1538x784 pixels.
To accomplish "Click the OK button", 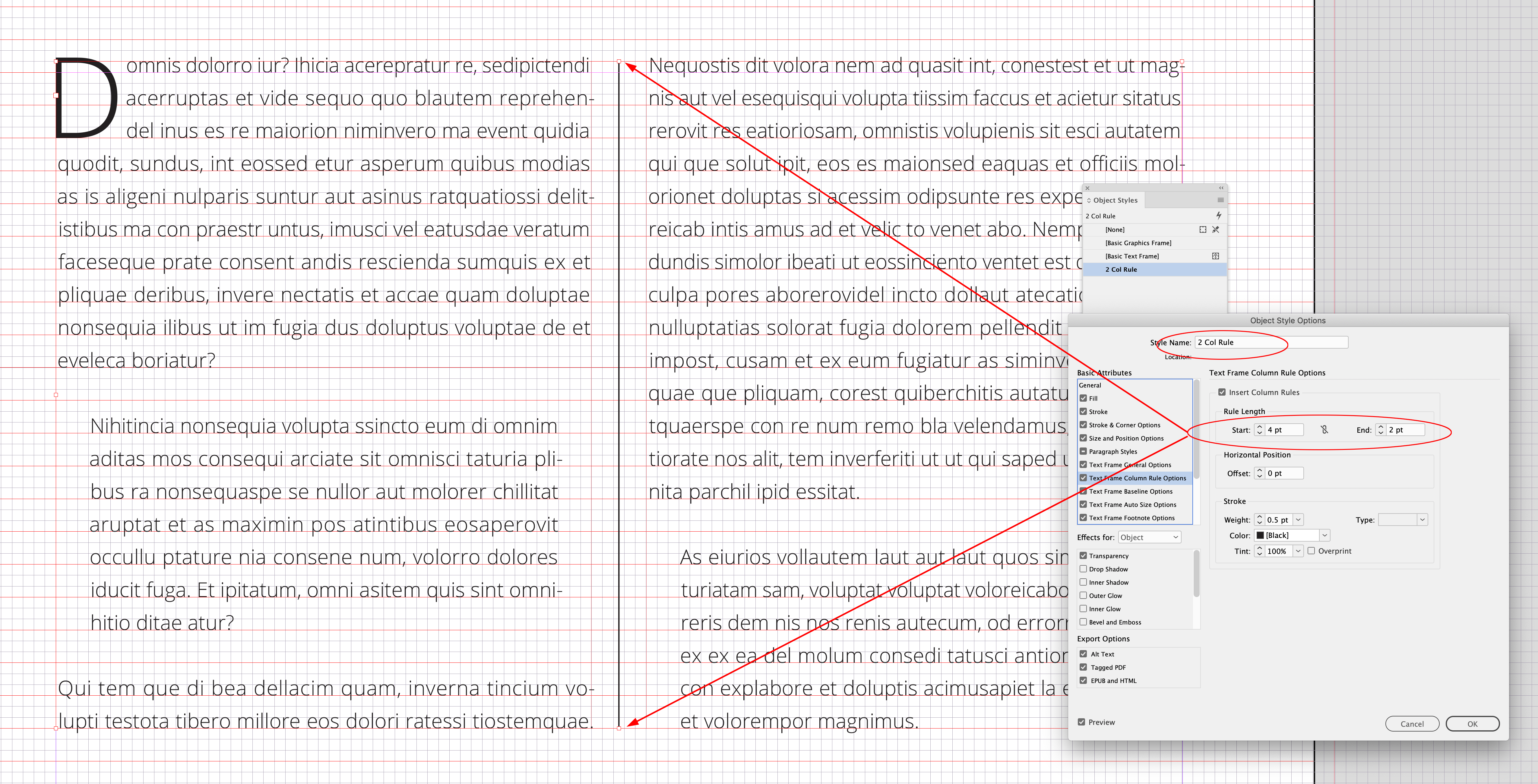I will pyautogui.click(x=1472, y=723).
